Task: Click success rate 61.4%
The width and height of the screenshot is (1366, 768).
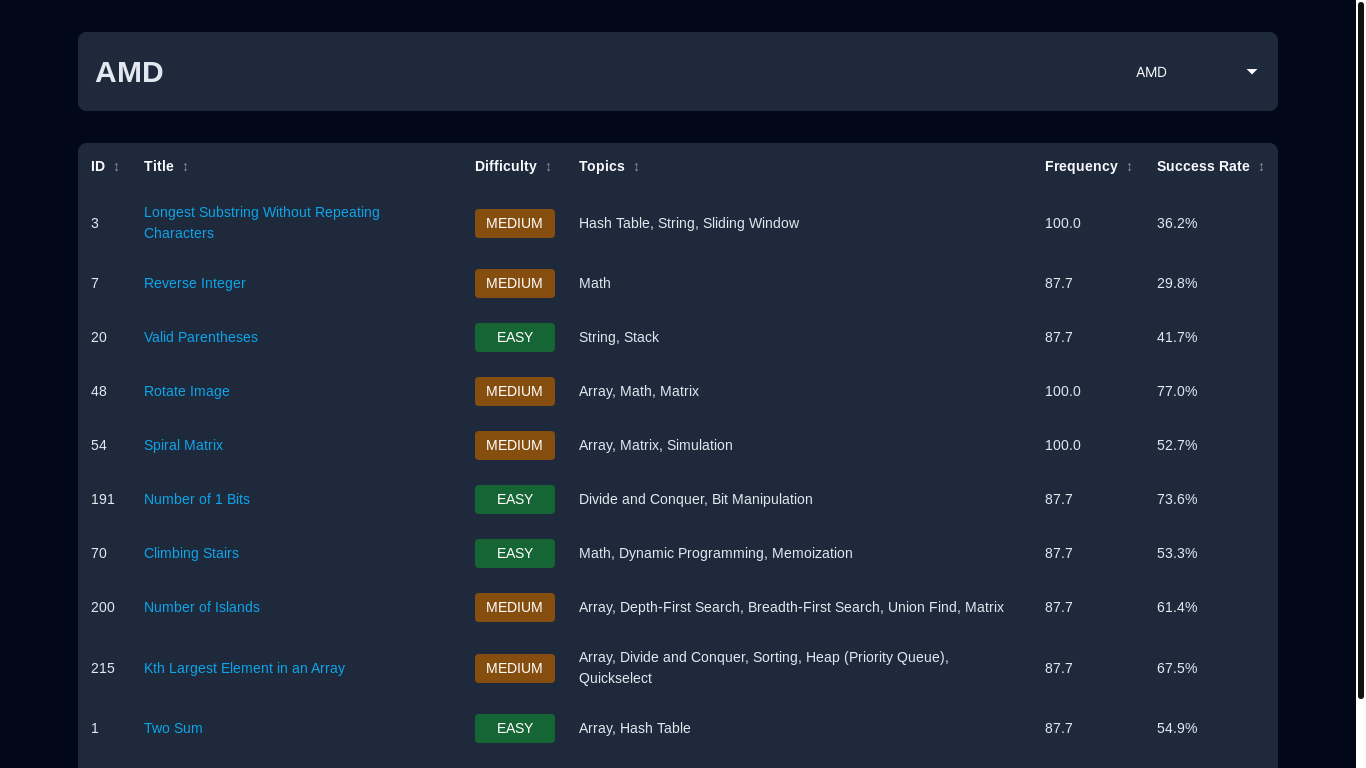Action: (1177, 607)
